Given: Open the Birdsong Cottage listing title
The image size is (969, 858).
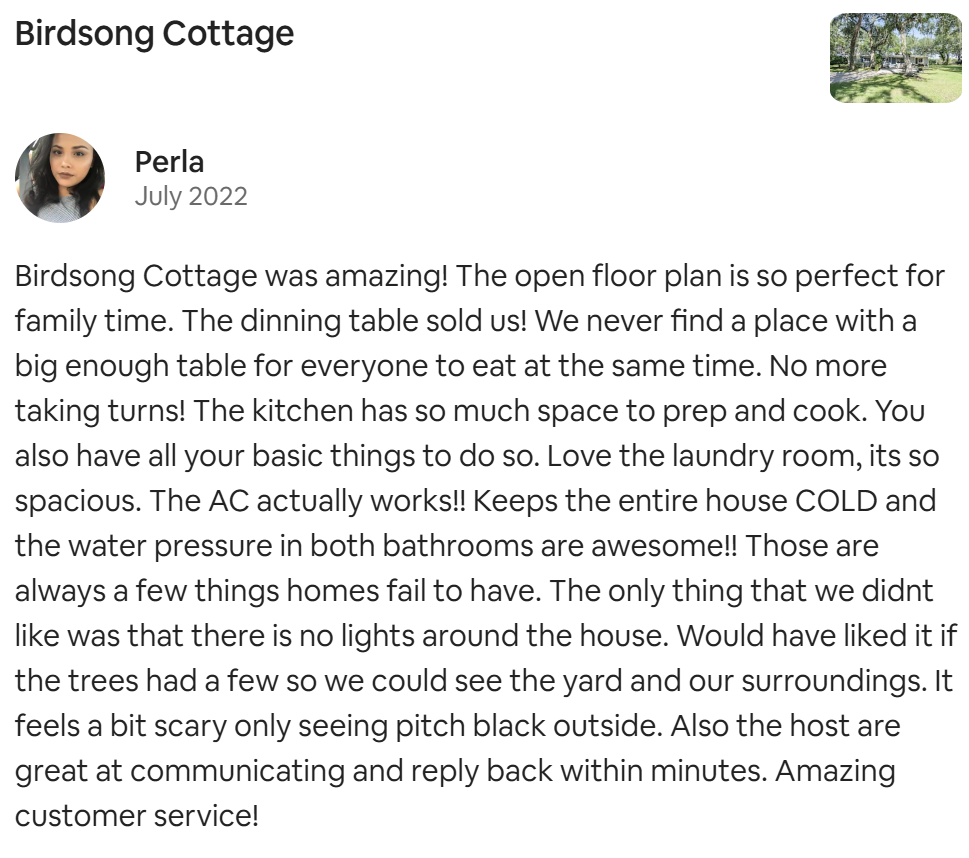Looking at the screenshot, I should (x=154, y=33).
